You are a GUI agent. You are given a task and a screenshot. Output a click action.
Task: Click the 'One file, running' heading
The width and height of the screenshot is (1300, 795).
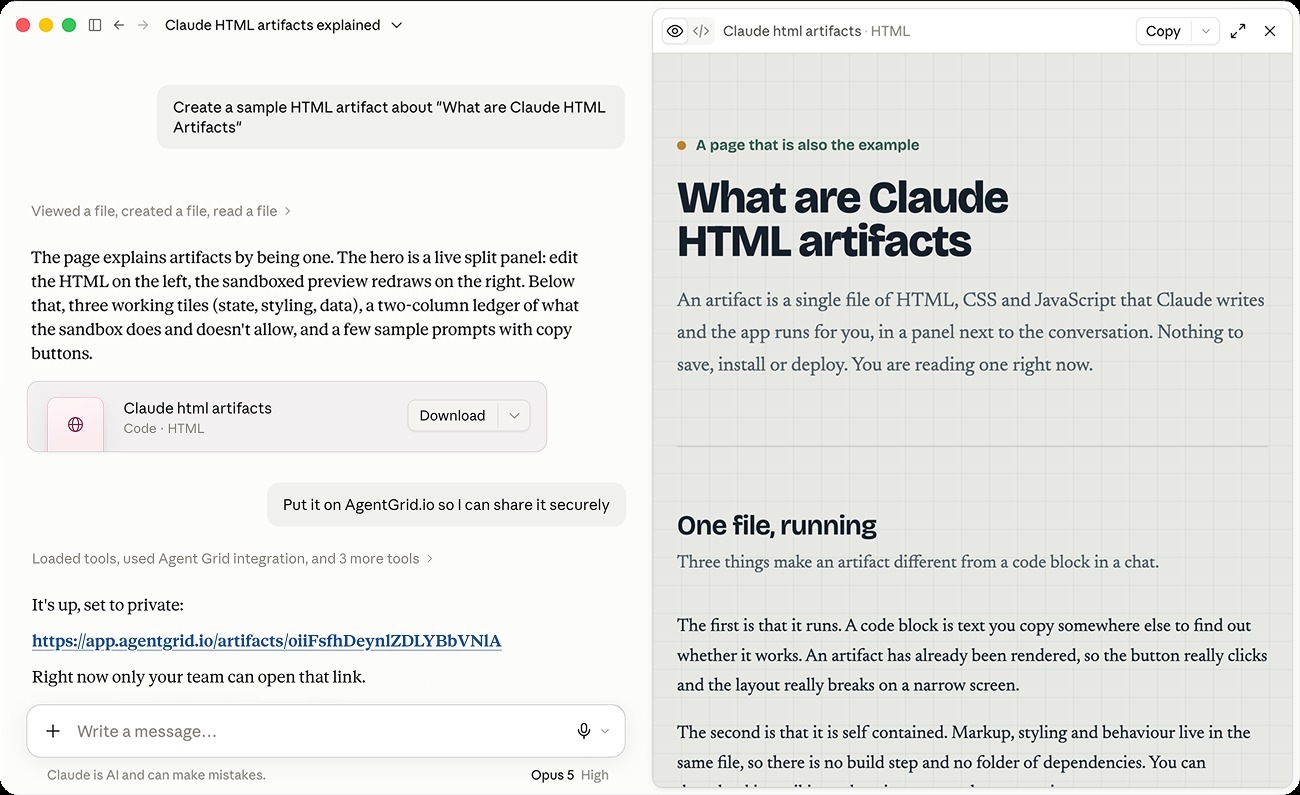pos(777,525)
